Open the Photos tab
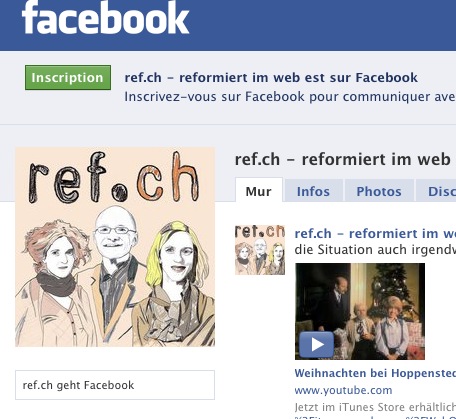This screenshot has width=456, height=419. point(379,191)
